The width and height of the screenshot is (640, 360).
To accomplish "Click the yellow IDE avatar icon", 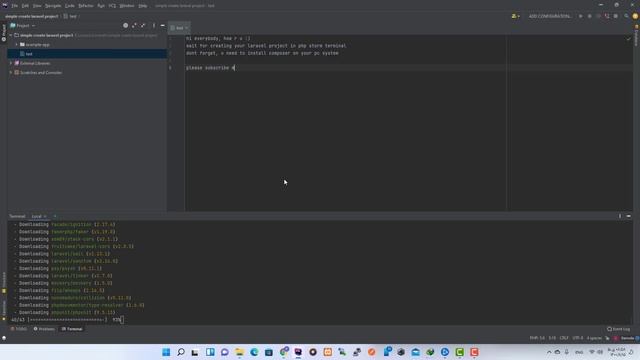I will point(635,16).
